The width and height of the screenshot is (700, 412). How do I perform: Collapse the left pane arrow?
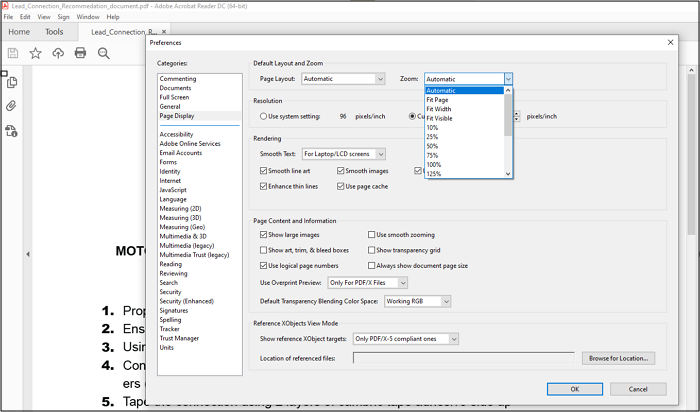coord(28,254)
